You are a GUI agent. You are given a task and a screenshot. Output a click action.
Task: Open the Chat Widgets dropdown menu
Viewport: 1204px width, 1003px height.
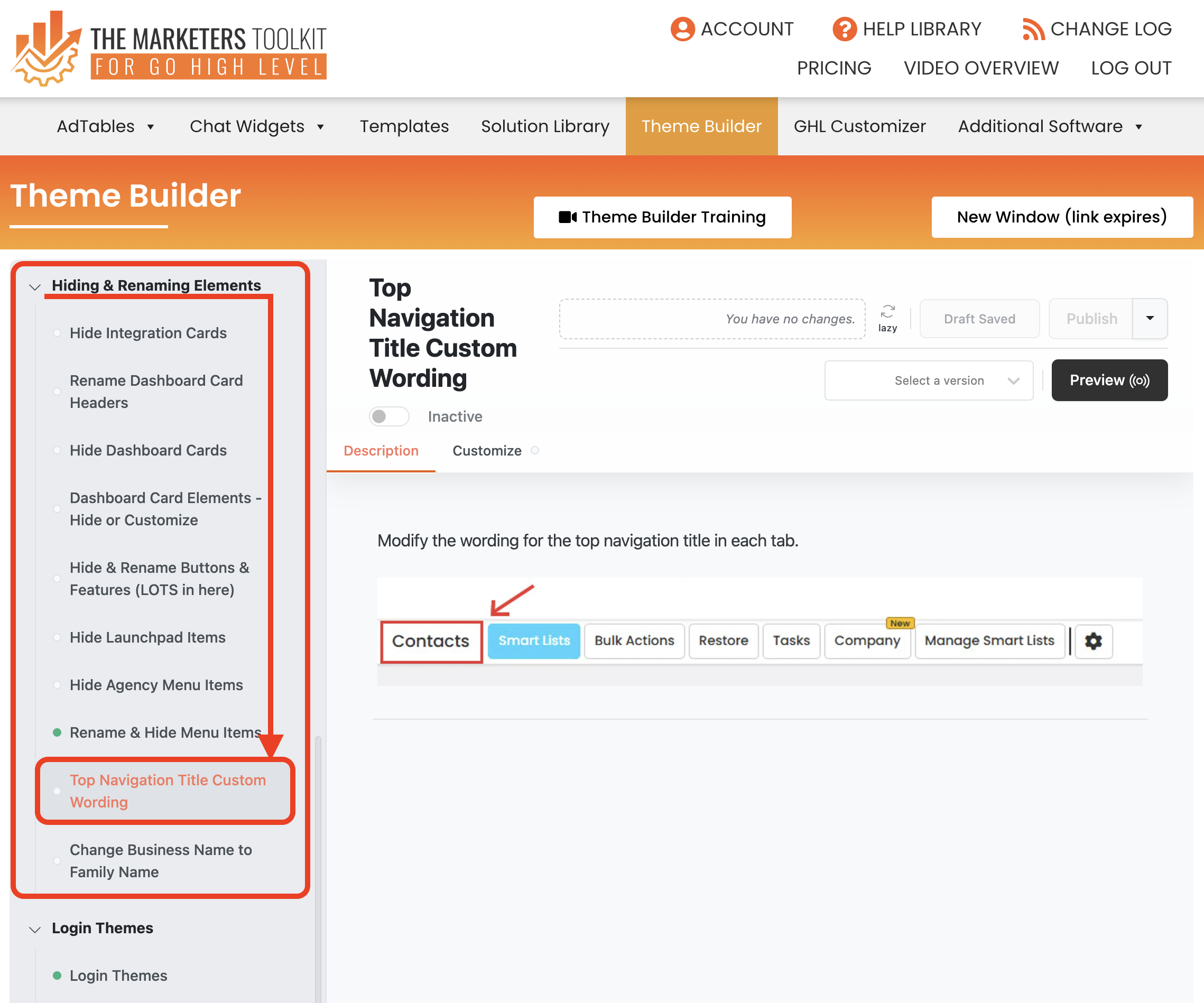[257, 126]
